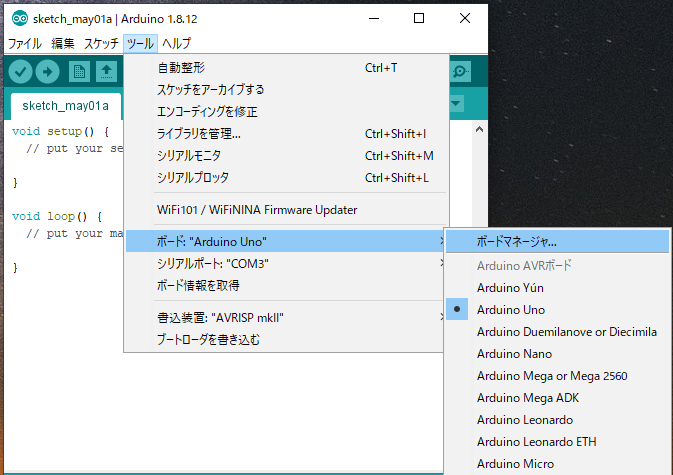Select Arduino Leonardo board

(x=558, y=420)
